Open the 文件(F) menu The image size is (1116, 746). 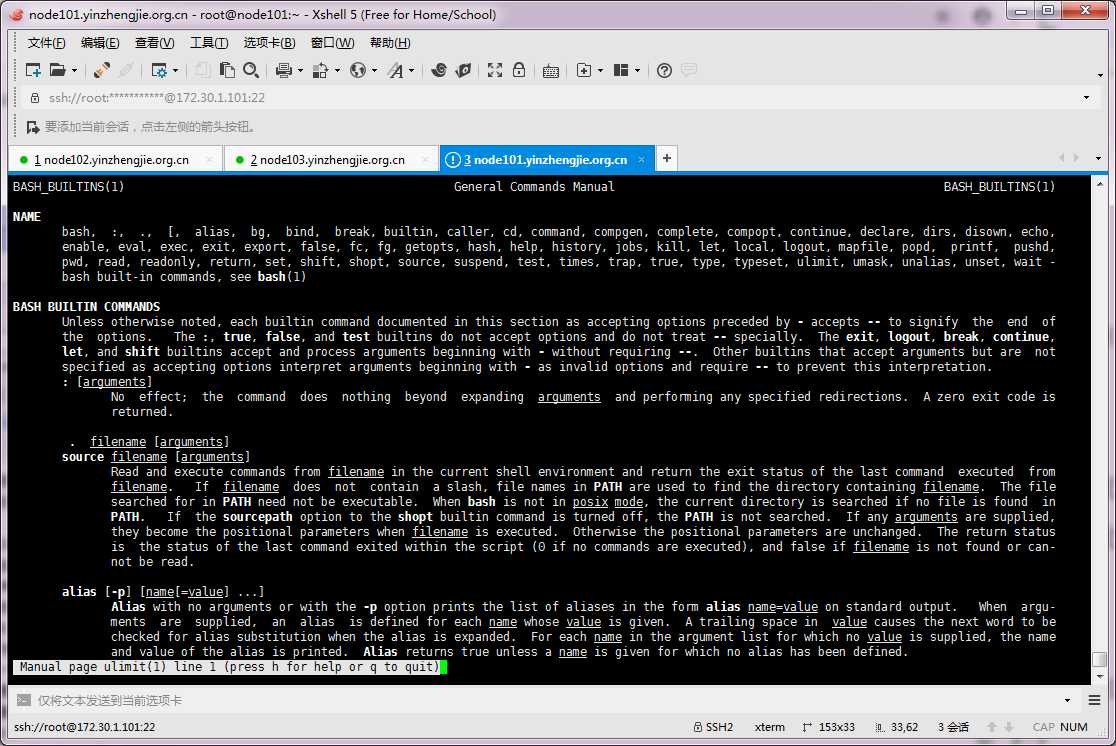pyautogui.click(x=46, y=43)
